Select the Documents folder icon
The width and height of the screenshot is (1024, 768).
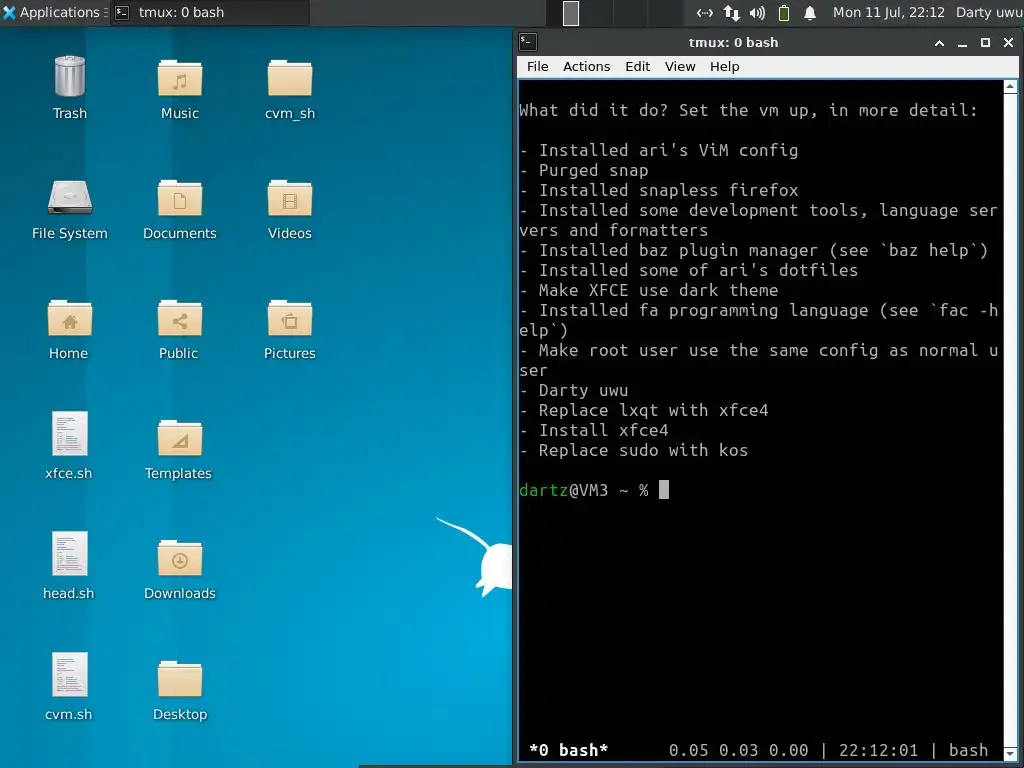(x=180, y=209)
